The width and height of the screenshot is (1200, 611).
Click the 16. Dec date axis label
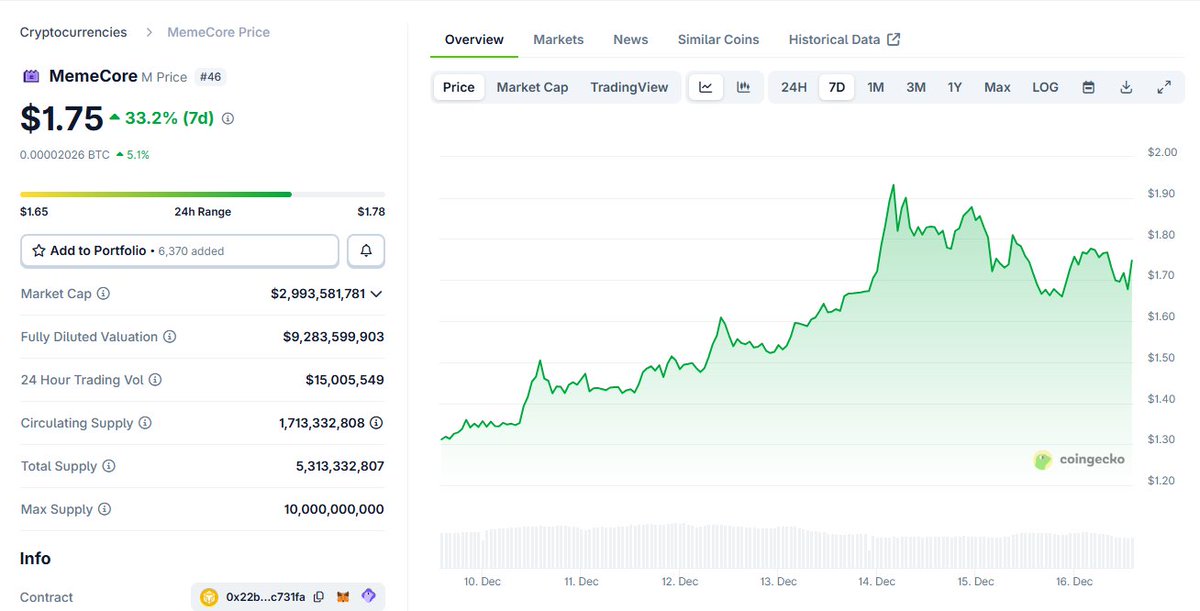pos(1075,582)
